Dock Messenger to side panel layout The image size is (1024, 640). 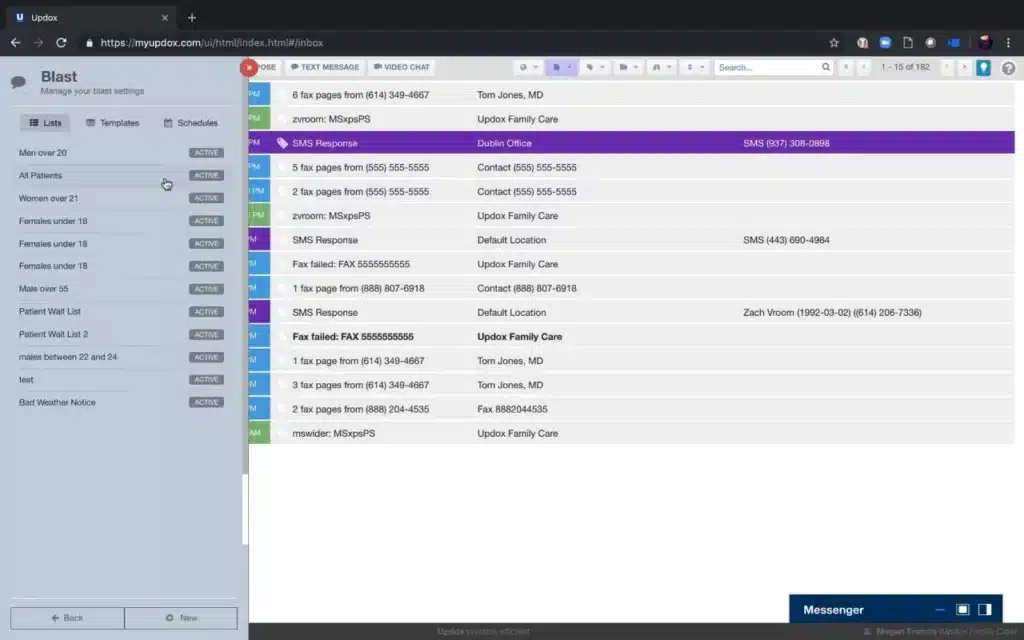click(x=985, y=609)
